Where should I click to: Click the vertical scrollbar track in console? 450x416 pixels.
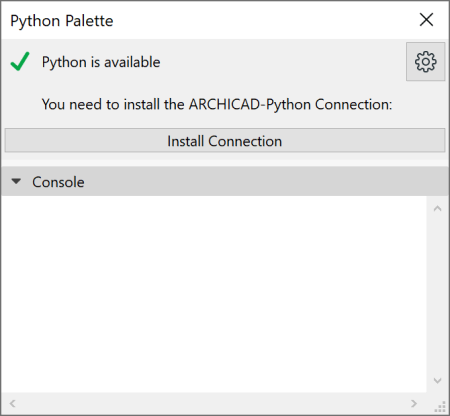pos(437,294)
